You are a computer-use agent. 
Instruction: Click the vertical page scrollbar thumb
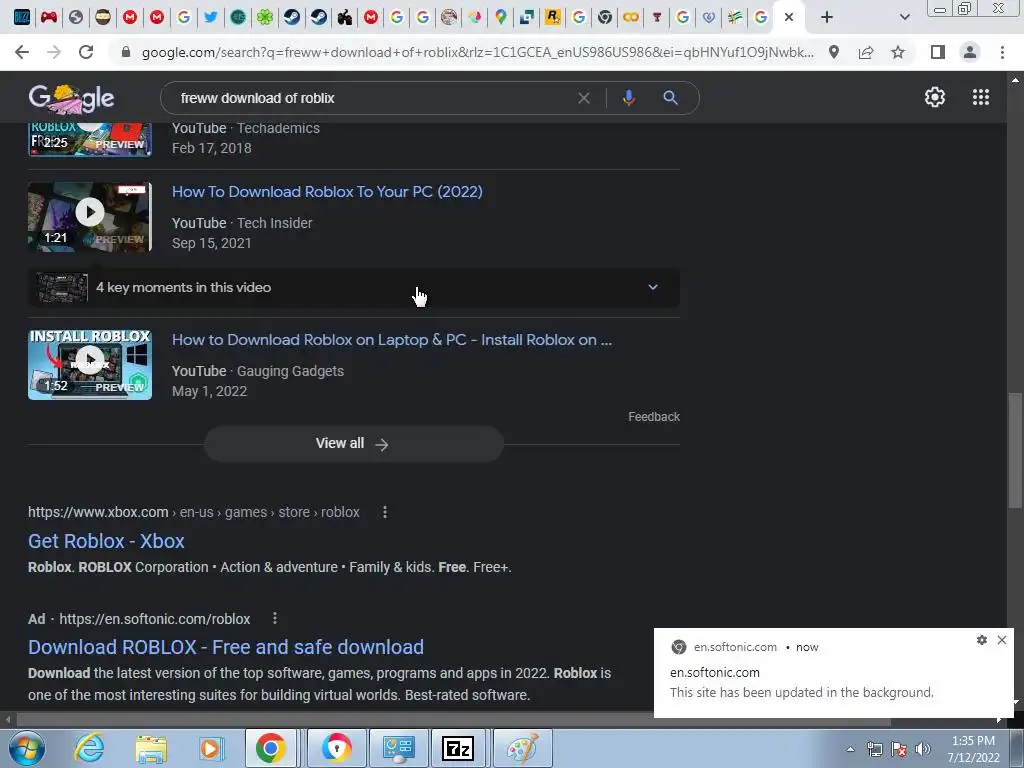1015,449
